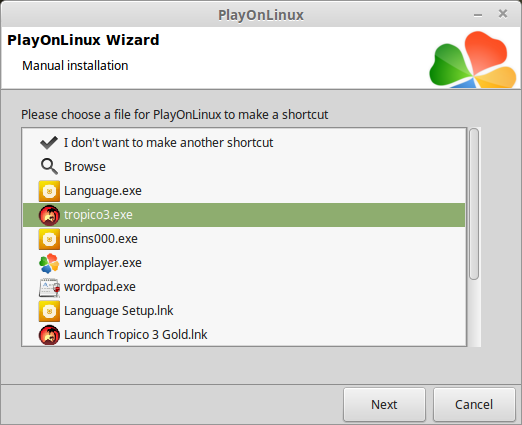The height and width of the screenshot is (425, 522).
Task: Select Language.exe in the file list
Action: click(103, 191)
